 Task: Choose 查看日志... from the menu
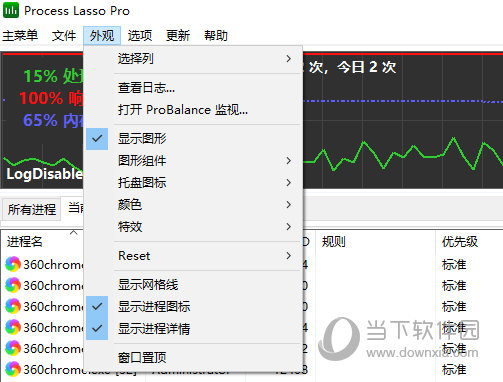pyautogui.click(x=193, y=88)
